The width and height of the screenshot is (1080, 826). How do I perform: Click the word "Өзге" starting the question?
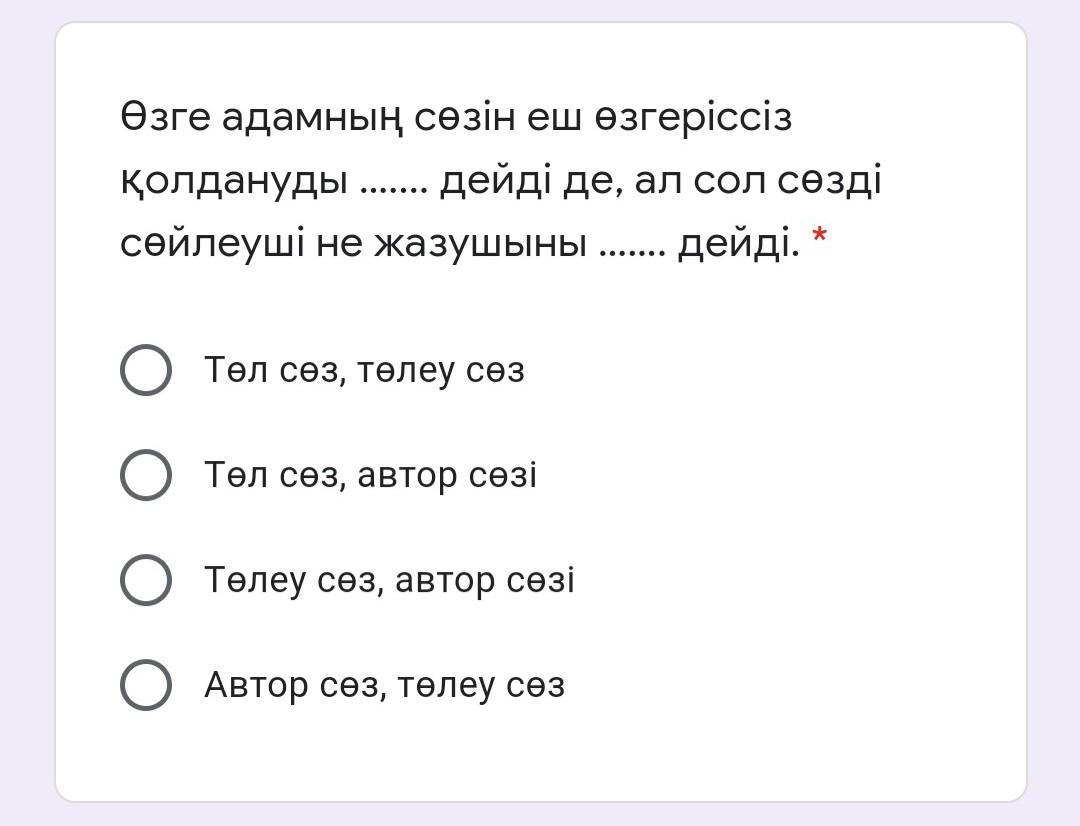165,118
